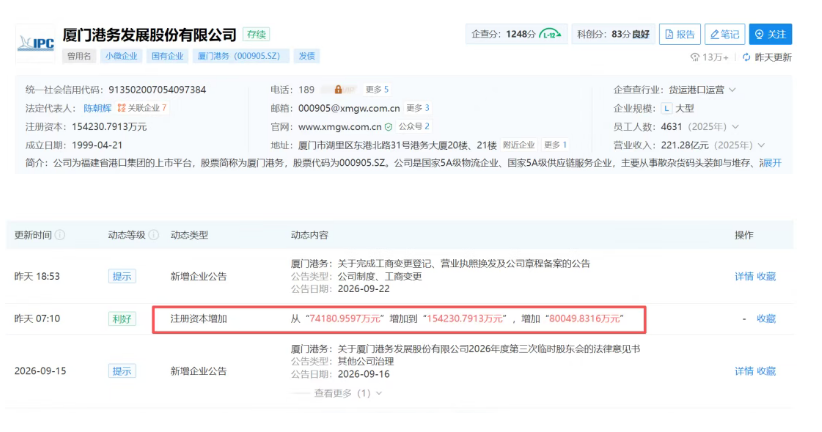Click the 动态内容 column header
The image size is (822, 432).
point(309,235)
